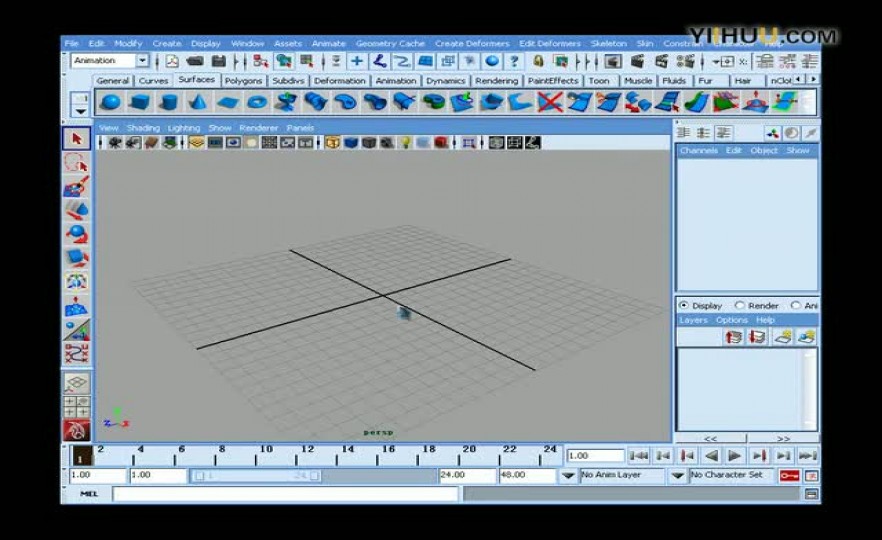Activate the Select tool arrow

coord(76,138)
